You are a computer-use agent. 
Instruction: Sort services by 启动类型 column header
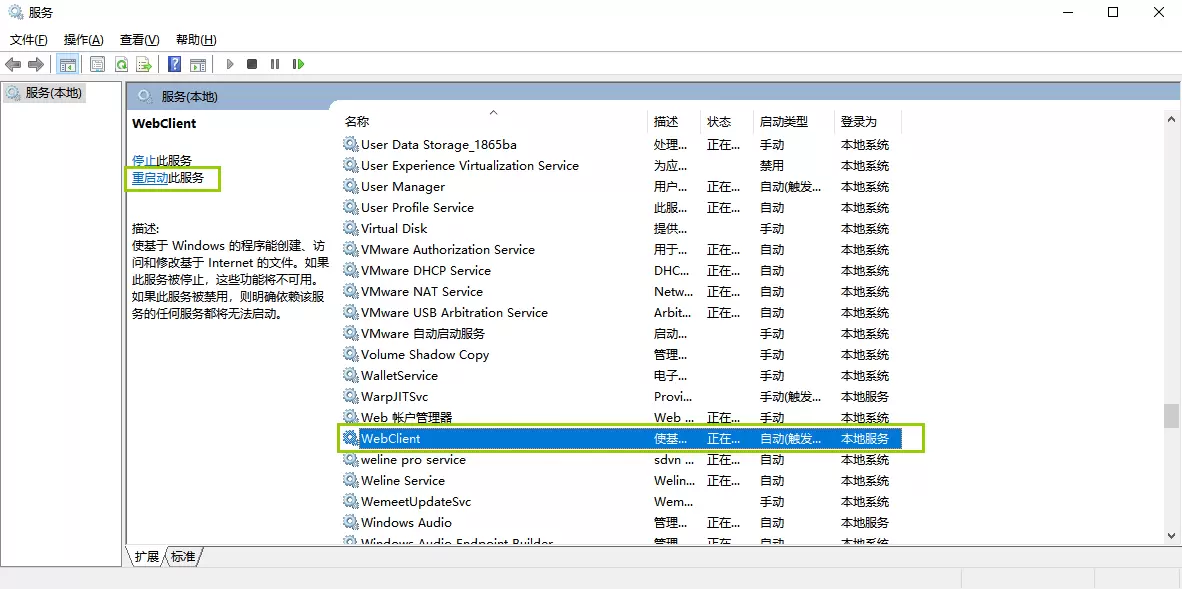pos(783,122)
